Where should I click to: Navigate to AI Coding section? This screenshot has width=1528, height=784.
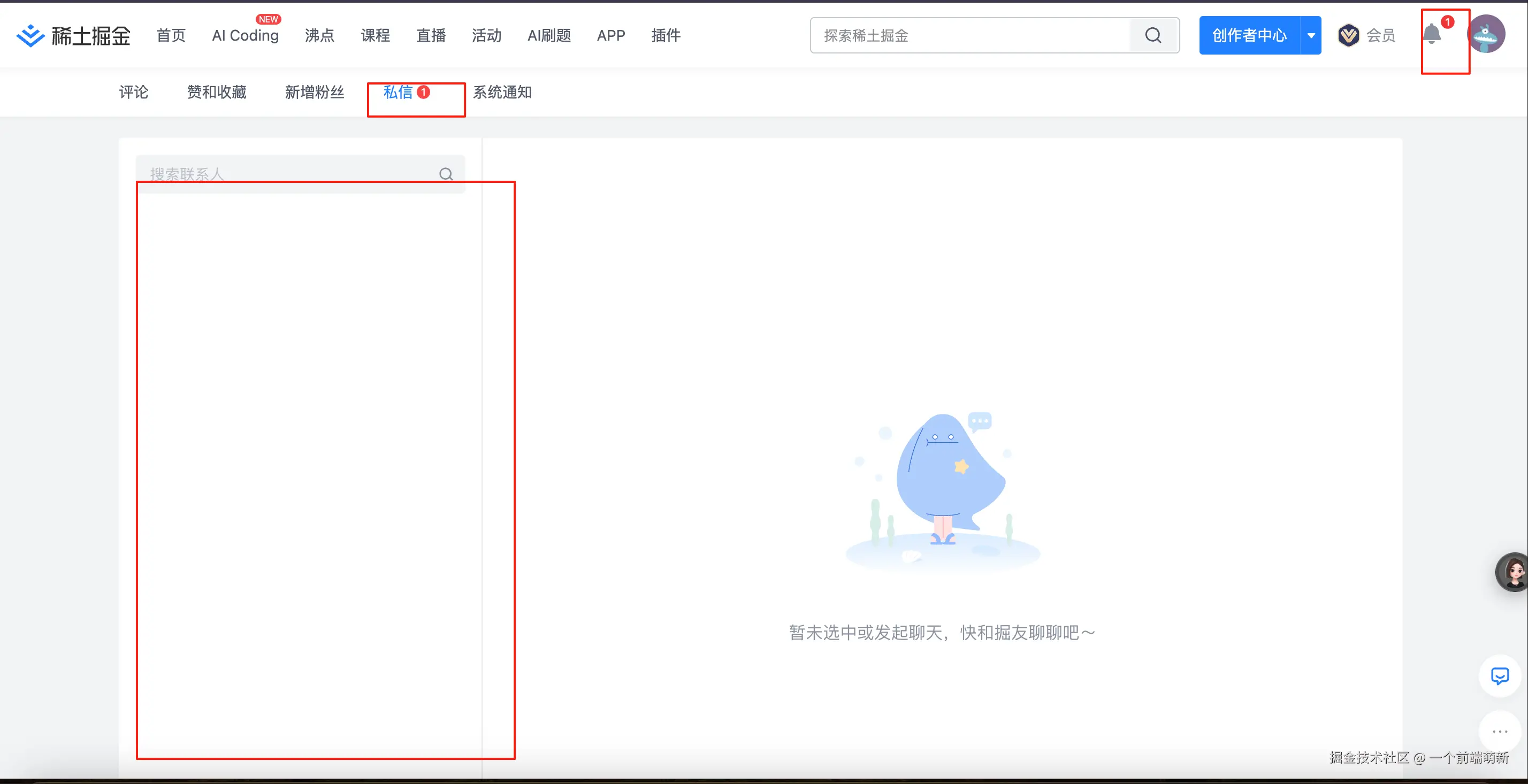[x=245, y=36]
